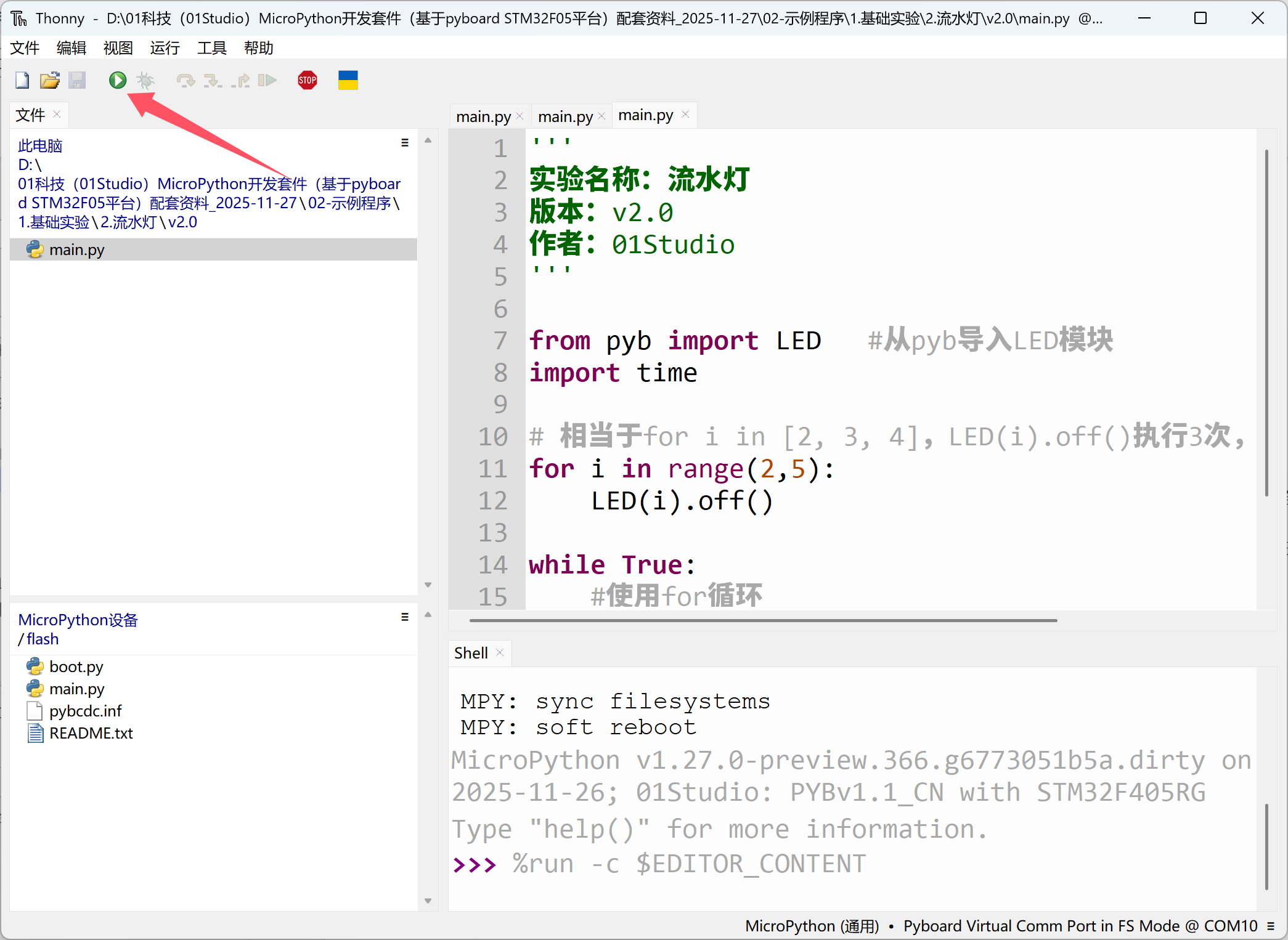1288x940 pixels.
Task: Open the local files panel hamburger menu
Action: 405,143
